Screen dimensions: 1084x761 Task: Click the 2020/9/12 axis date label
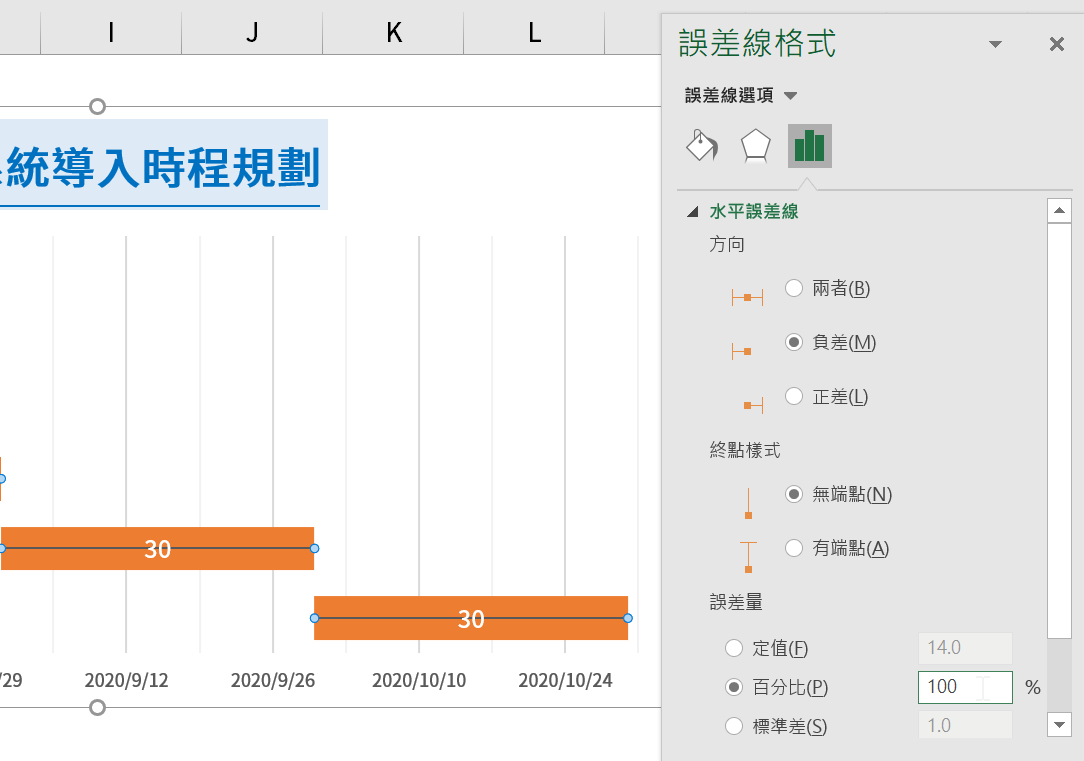[127, 681]
